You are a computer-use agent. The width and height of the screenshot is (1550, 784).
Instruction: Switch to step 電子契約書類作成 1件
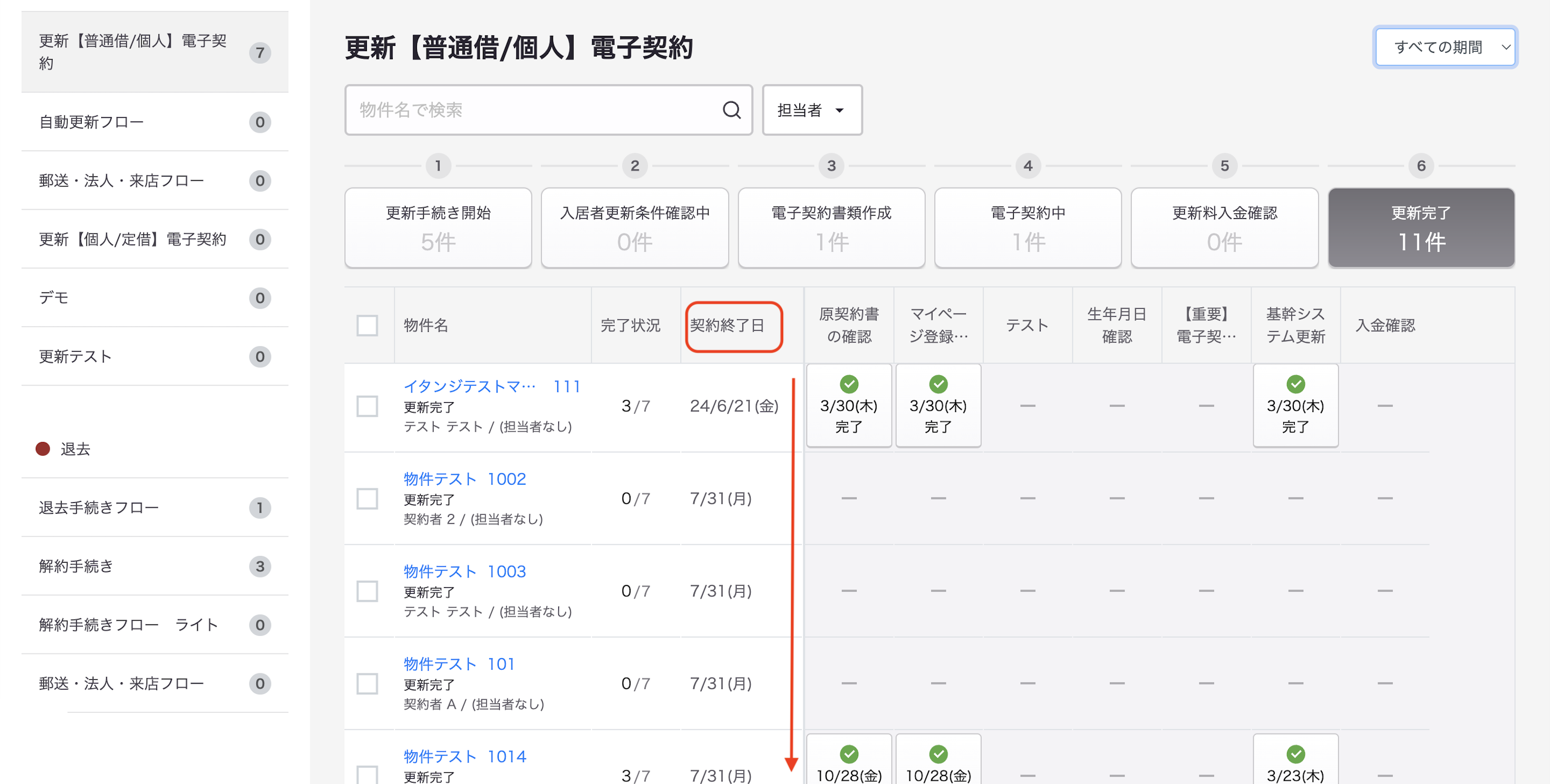click(x=831, y=228)
